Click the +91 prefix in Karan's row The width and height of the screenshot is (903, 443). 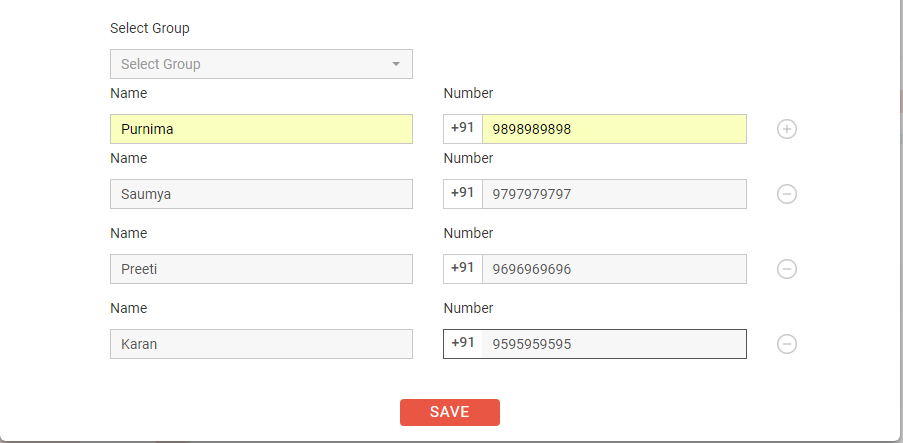462,343
